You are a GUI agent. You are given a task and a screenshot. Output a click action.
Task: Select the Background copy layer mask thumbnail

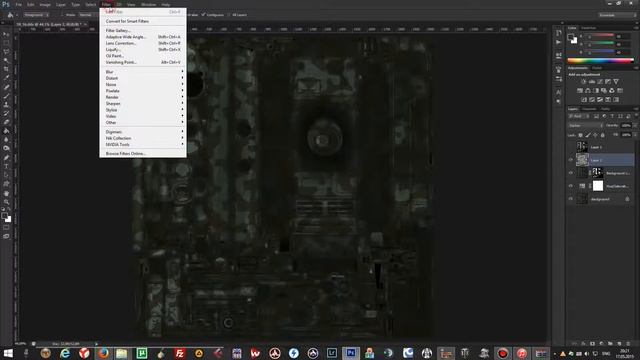click(x=598, y=173)
